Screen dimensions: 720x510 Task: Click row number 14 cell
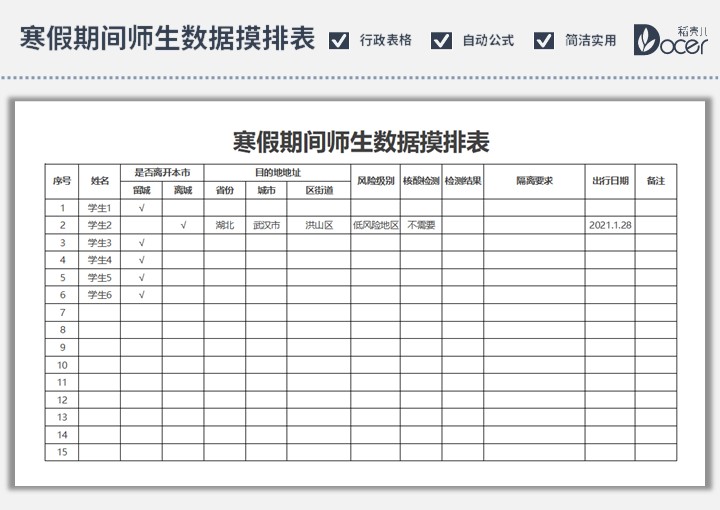(x=62, y=435)
